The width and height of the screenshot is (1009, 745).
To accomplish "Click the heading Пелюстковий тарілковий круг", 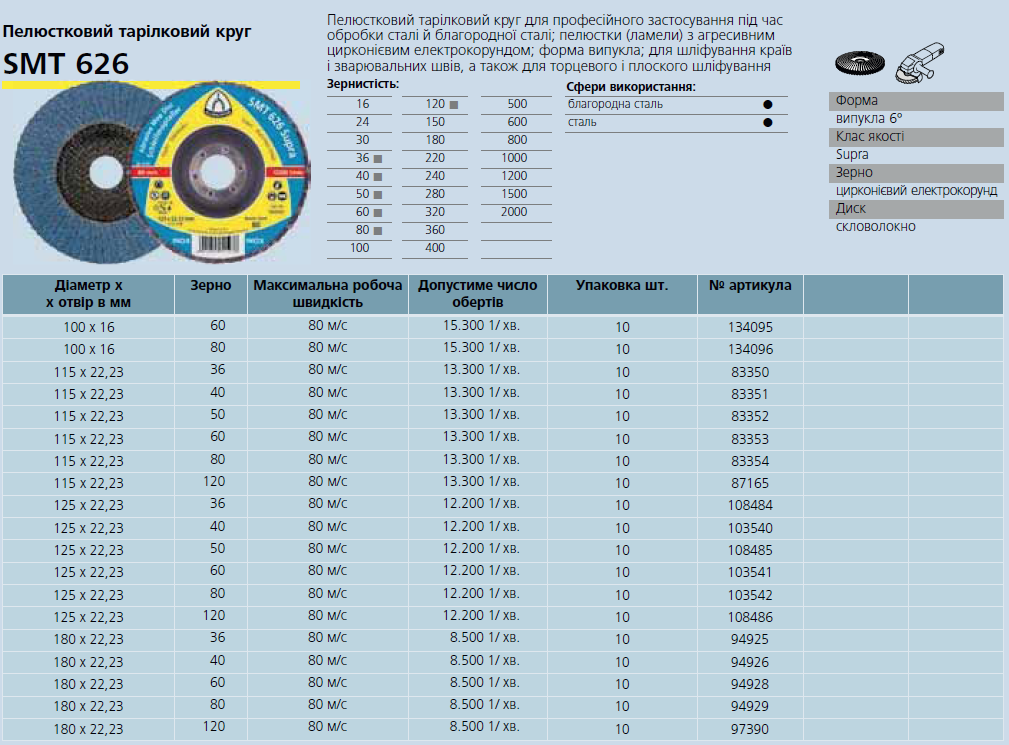I will coord(127,32).
